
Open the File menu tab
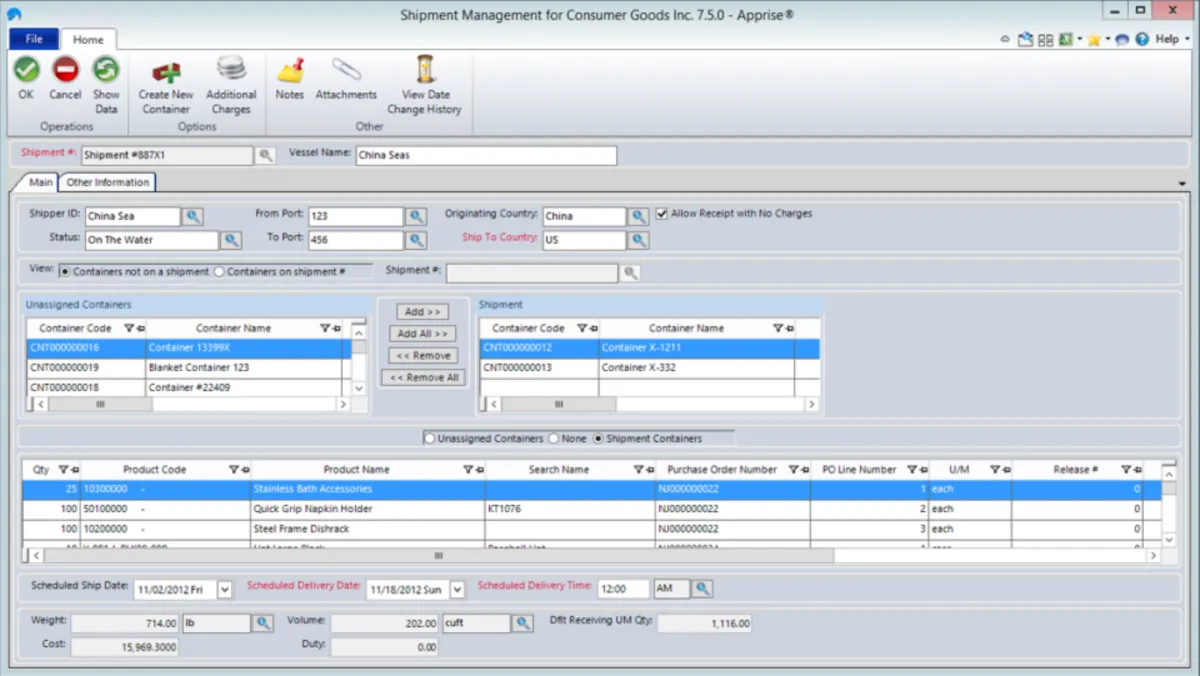[34, 39]
